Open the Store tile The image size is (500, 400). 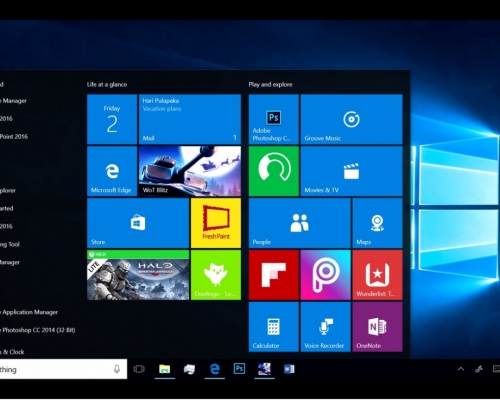(138, 223)
